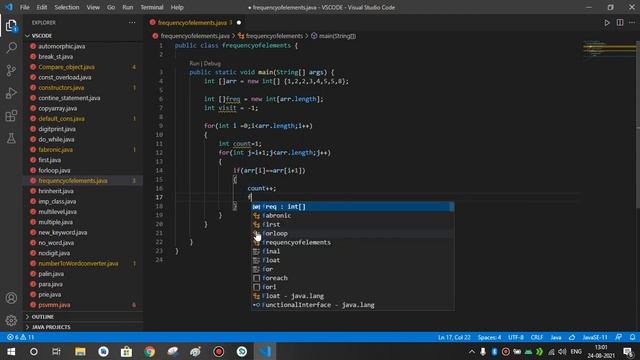
Task: Click the code minimap overview
Action: [x=609, y=50]
